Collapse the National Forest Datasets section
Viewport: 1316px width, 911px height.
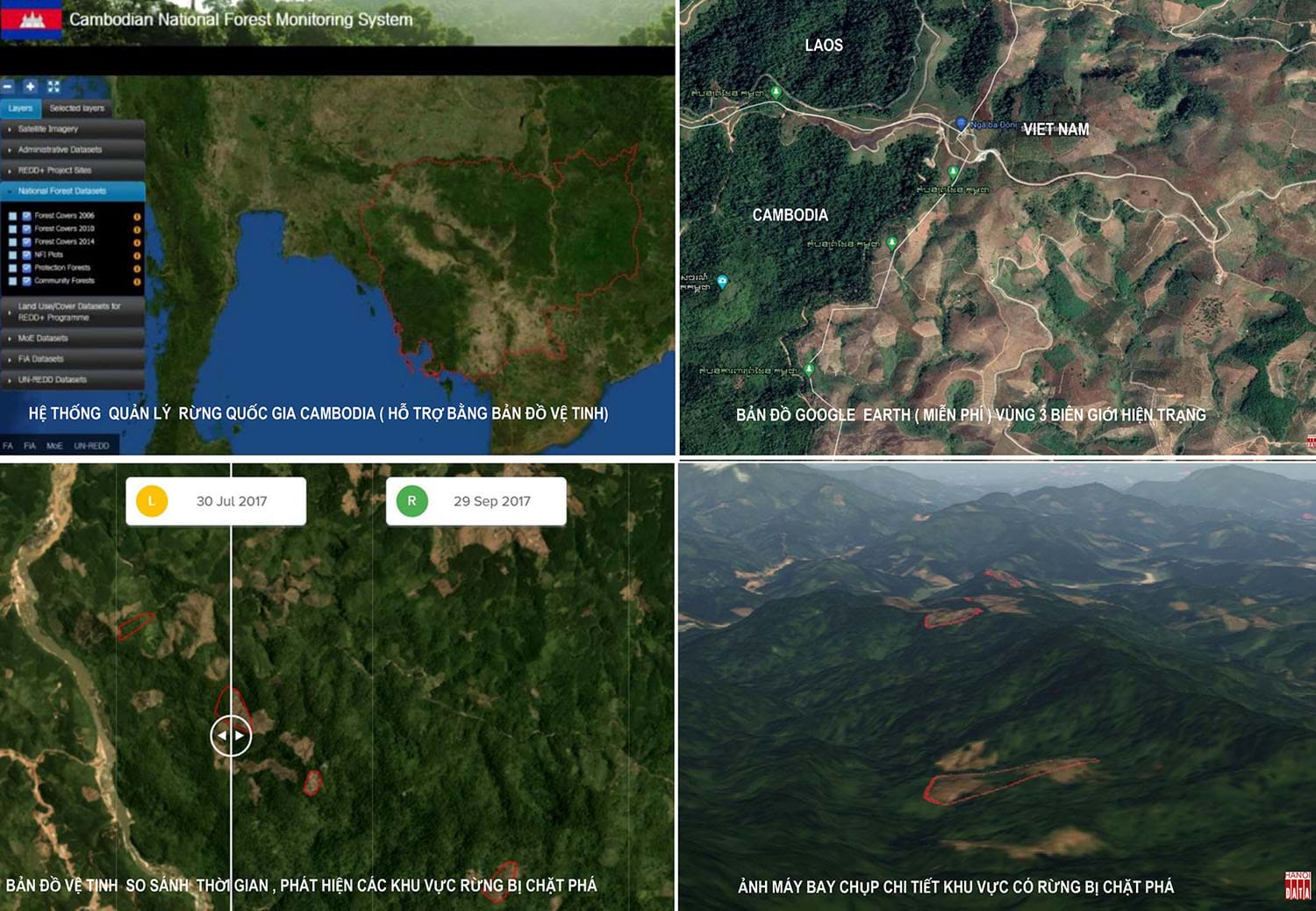[x=74, y=191]
